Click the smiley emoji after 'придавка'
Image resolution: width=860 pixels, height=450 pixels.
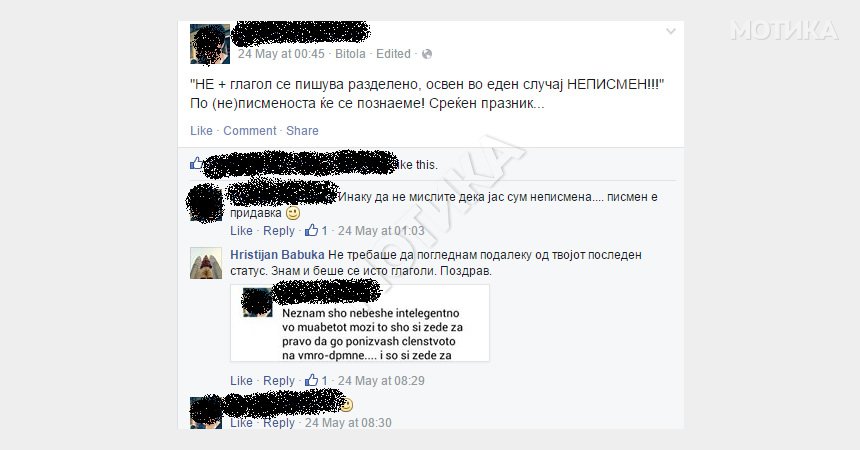coord(293,213)
